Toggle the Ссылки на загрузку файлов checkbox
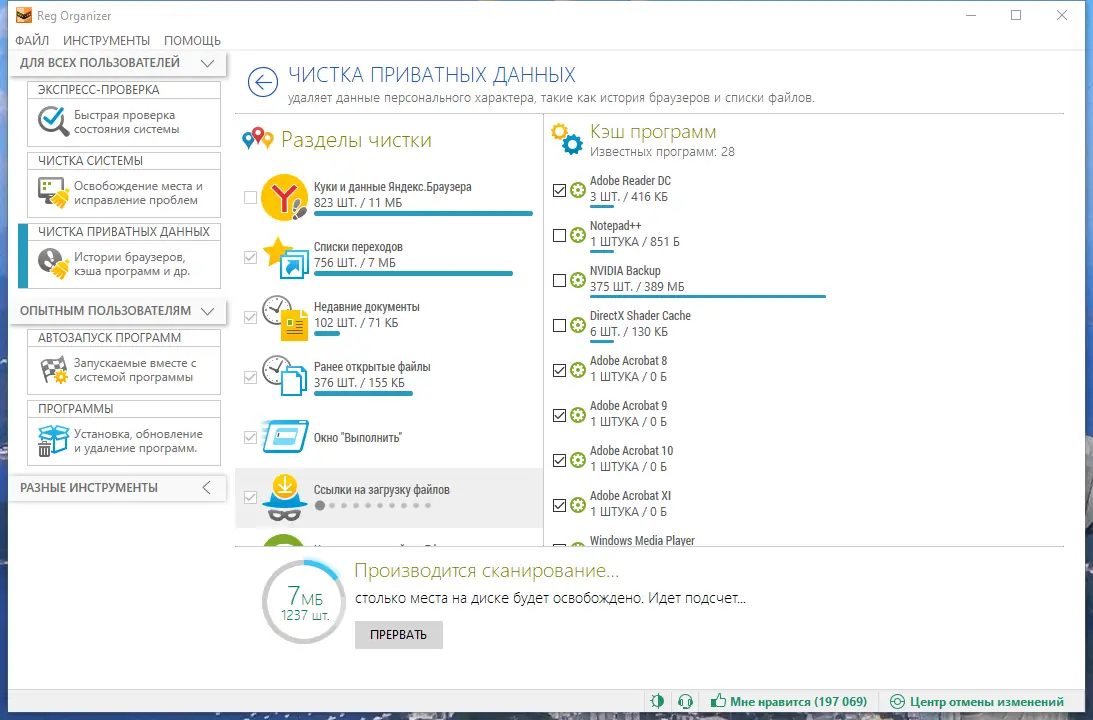 (250, 498)
